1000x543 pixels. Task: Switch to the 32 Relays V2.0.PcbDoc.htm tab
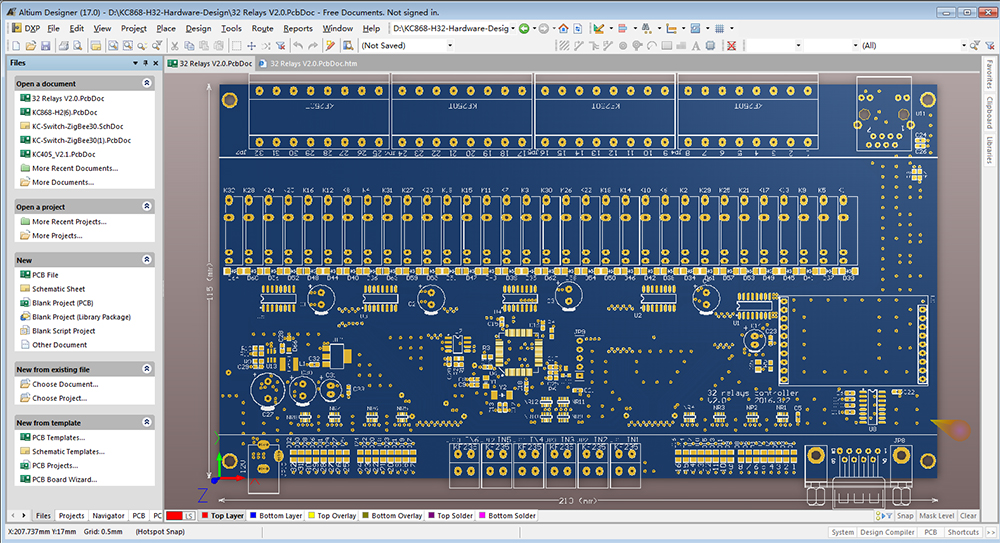point(313,63)
